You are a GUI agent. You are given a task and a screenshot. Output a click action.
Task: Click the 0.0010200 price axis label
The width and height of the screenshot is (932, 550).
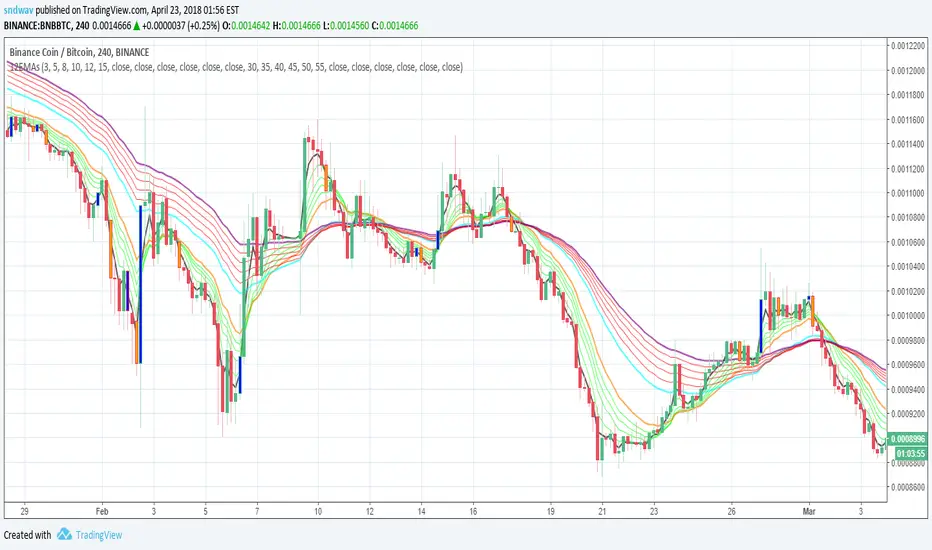(x=908, y=291)
